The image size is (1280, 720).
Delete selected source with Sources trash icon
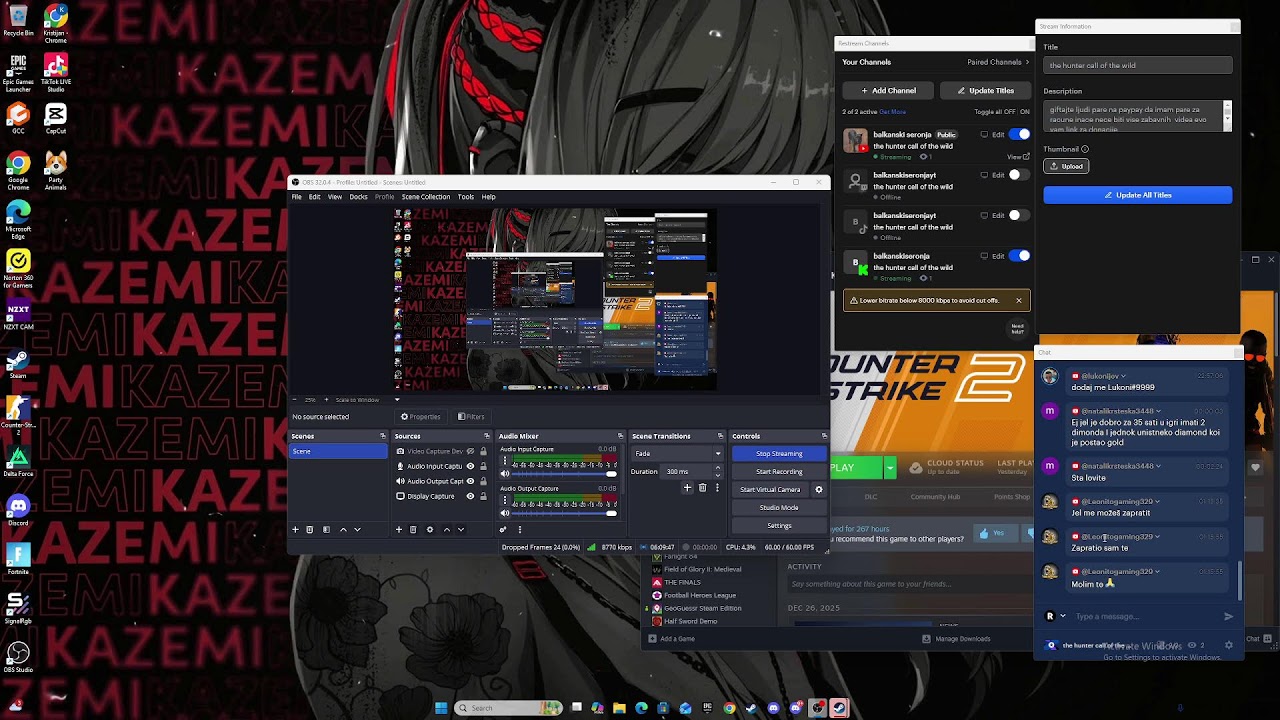click(413, 529)
